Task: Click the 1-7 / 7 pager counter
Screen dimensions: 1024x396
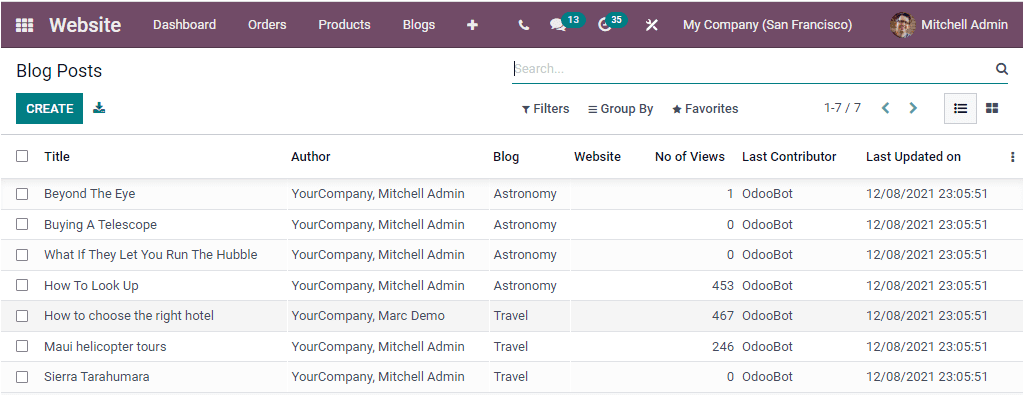Action: point(842,108)
